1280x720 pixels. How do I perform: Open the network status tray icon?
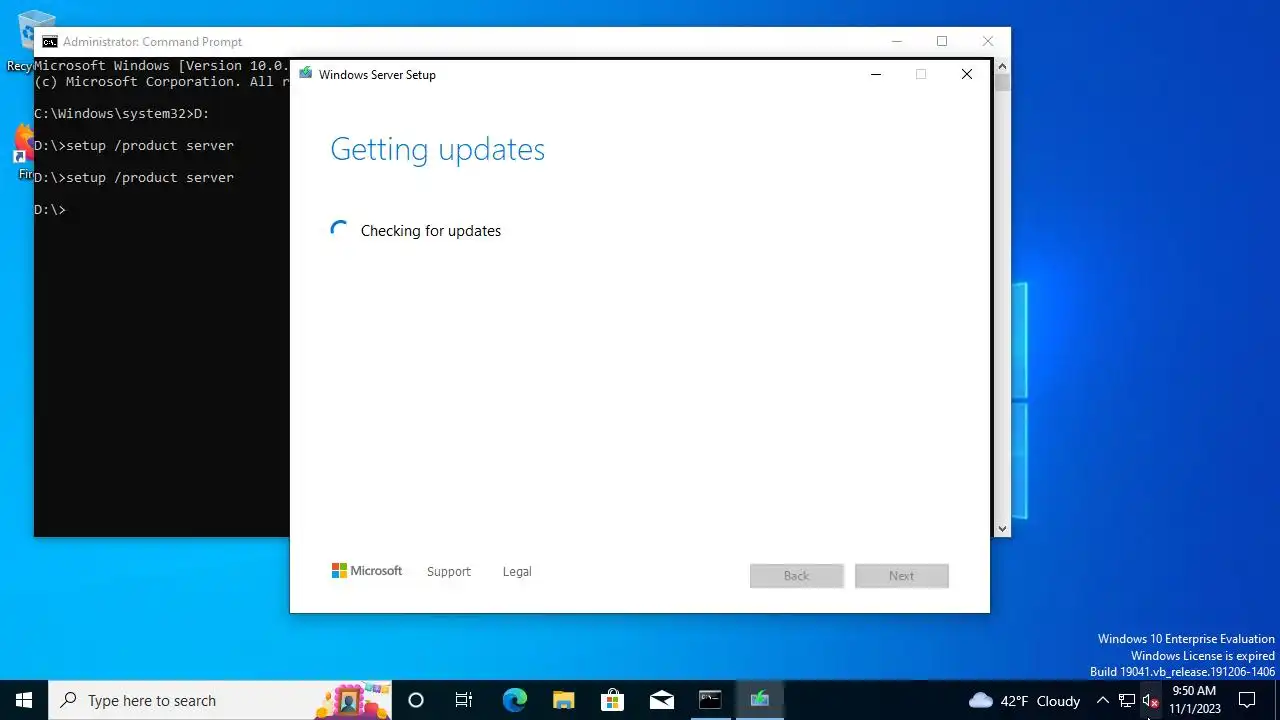coord(1127,700)
